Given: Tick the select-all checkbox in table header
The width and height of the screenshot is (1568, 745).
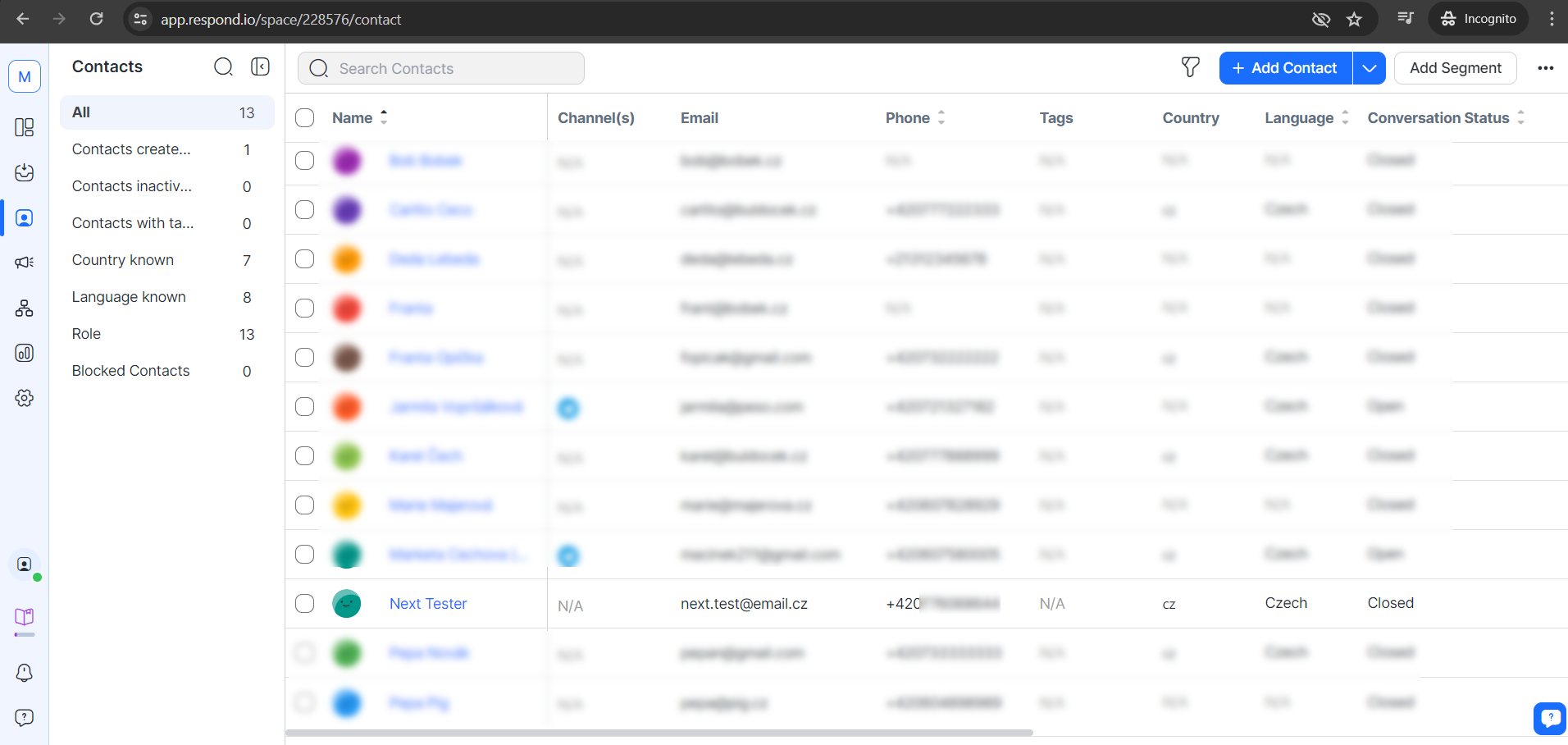Looking at the screenshot, I should click(x=305, y=118).
